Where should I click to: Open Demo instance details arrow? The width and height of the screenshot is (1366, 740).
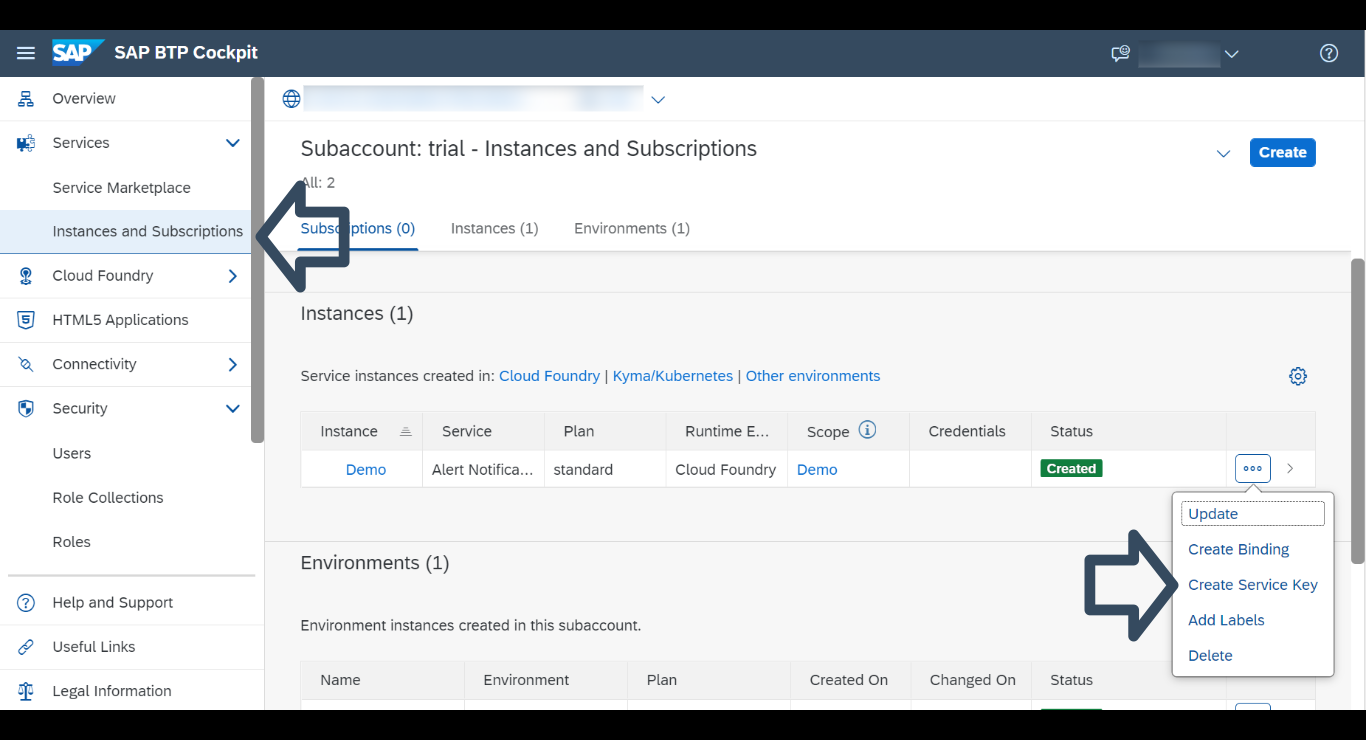pos(1290,468)
